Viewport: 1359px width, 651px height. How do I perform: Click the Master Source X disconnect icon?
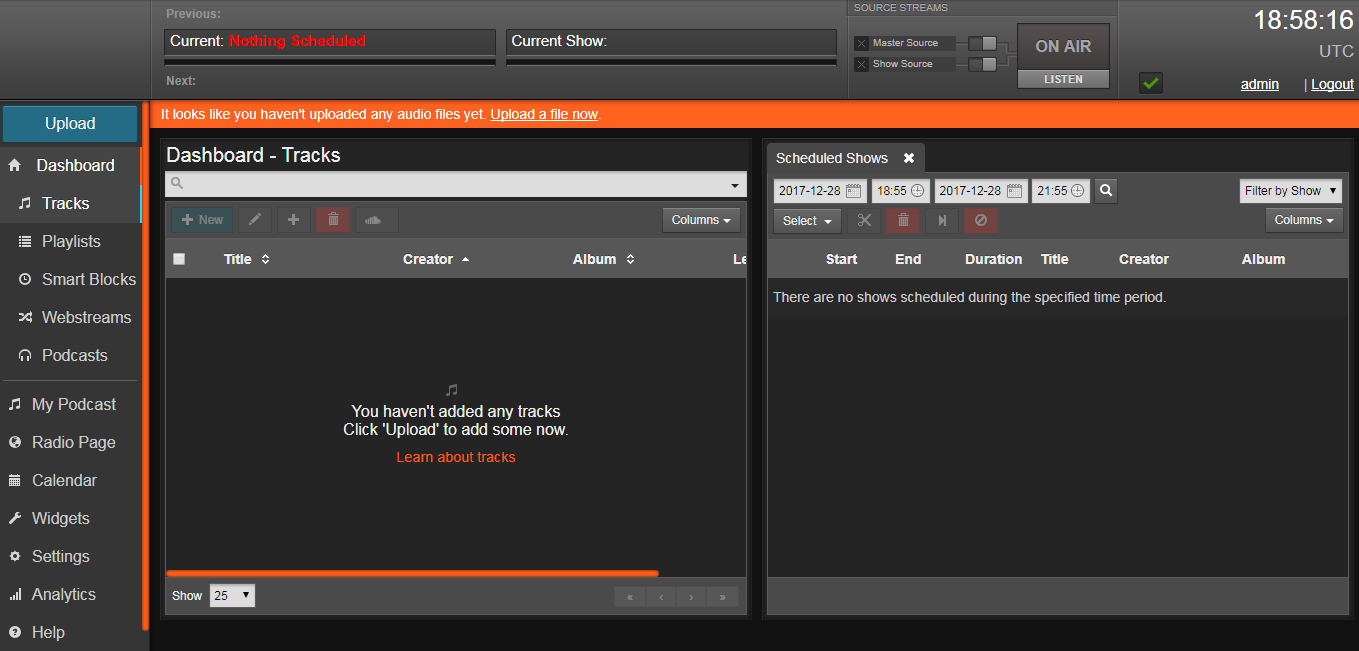[861, 43]
